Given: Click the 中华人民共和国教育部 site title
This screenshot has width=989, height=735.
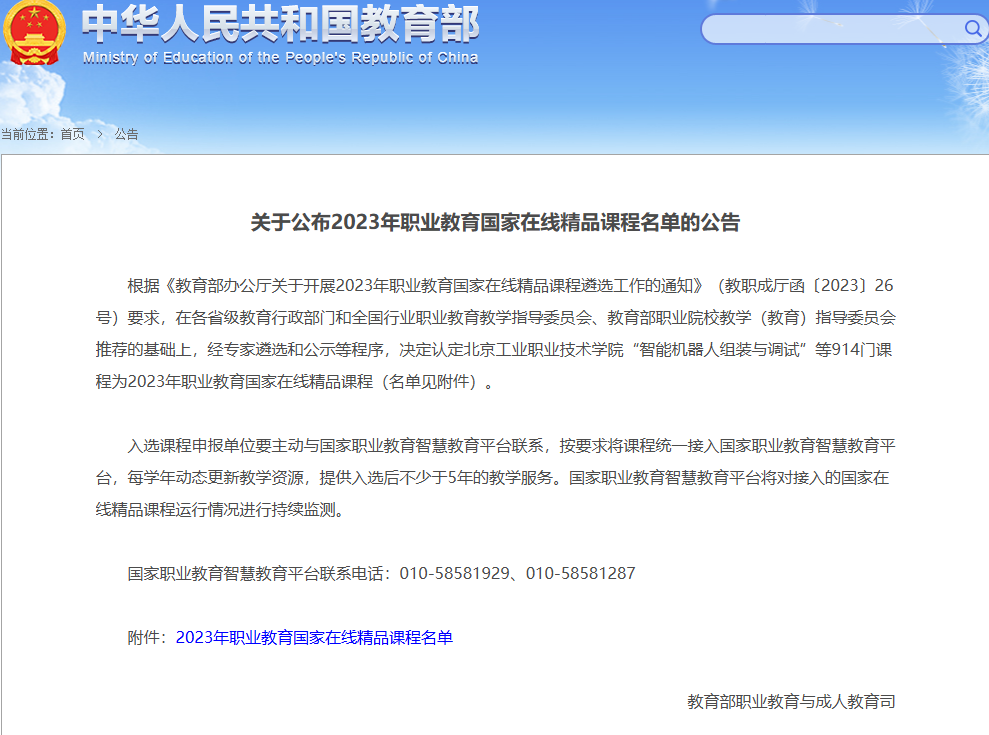Looking at the screenshot, I should tap(280, 24).
